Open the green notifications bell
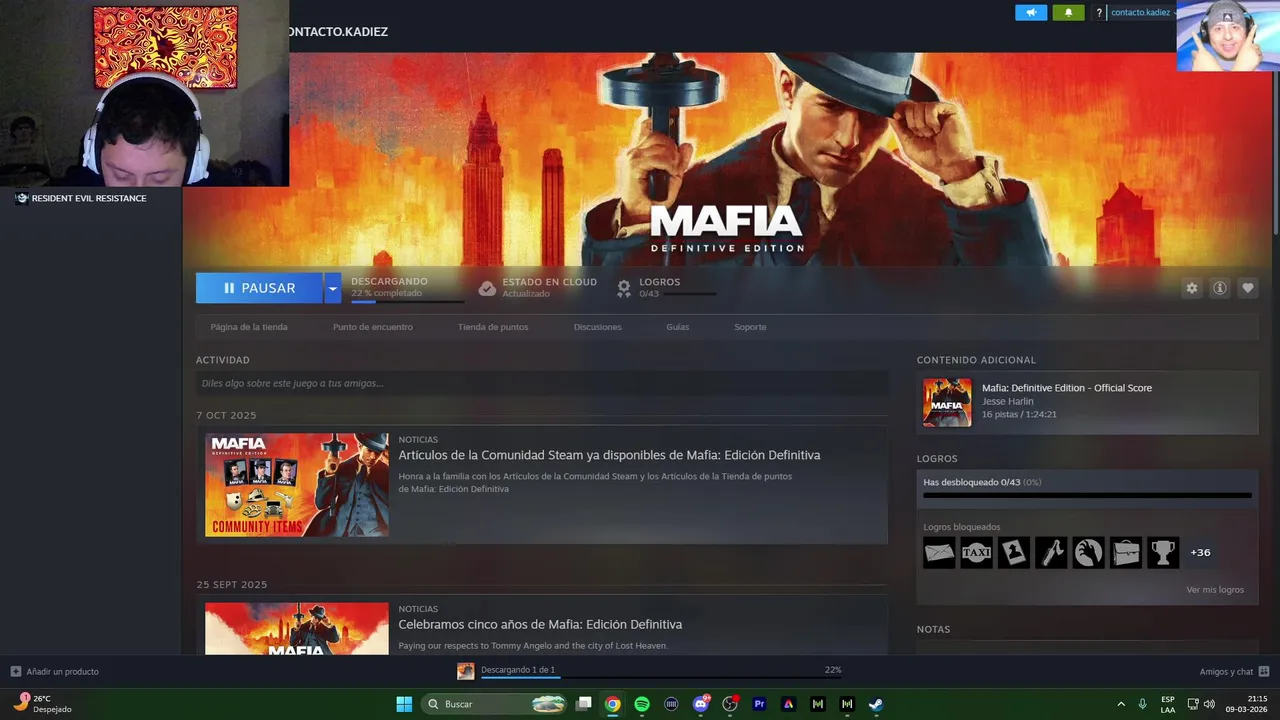This screenshot has width=1280, height=720. [x=1068, y=13]
